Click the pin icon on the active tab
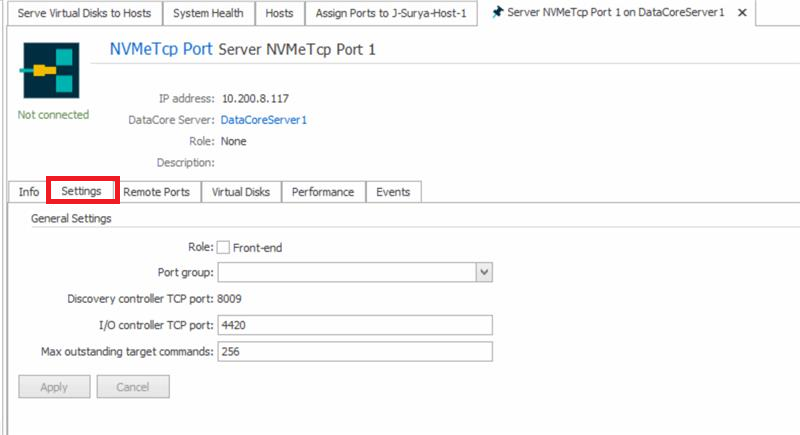 497,13
